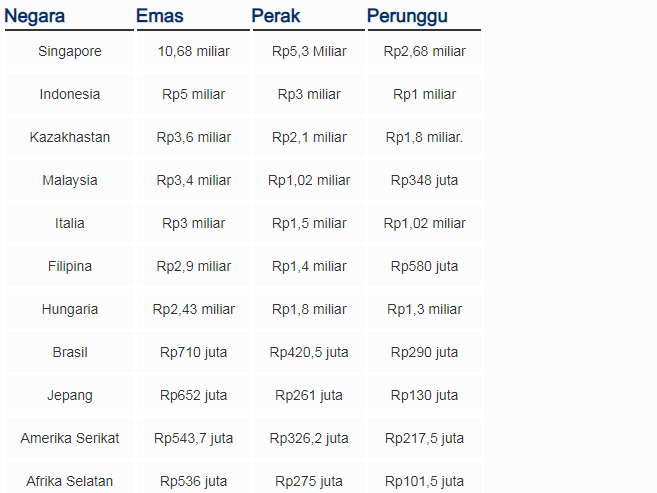Select the Indonesia row name
The width and height of the screenshot is (657, 493).
70,94
